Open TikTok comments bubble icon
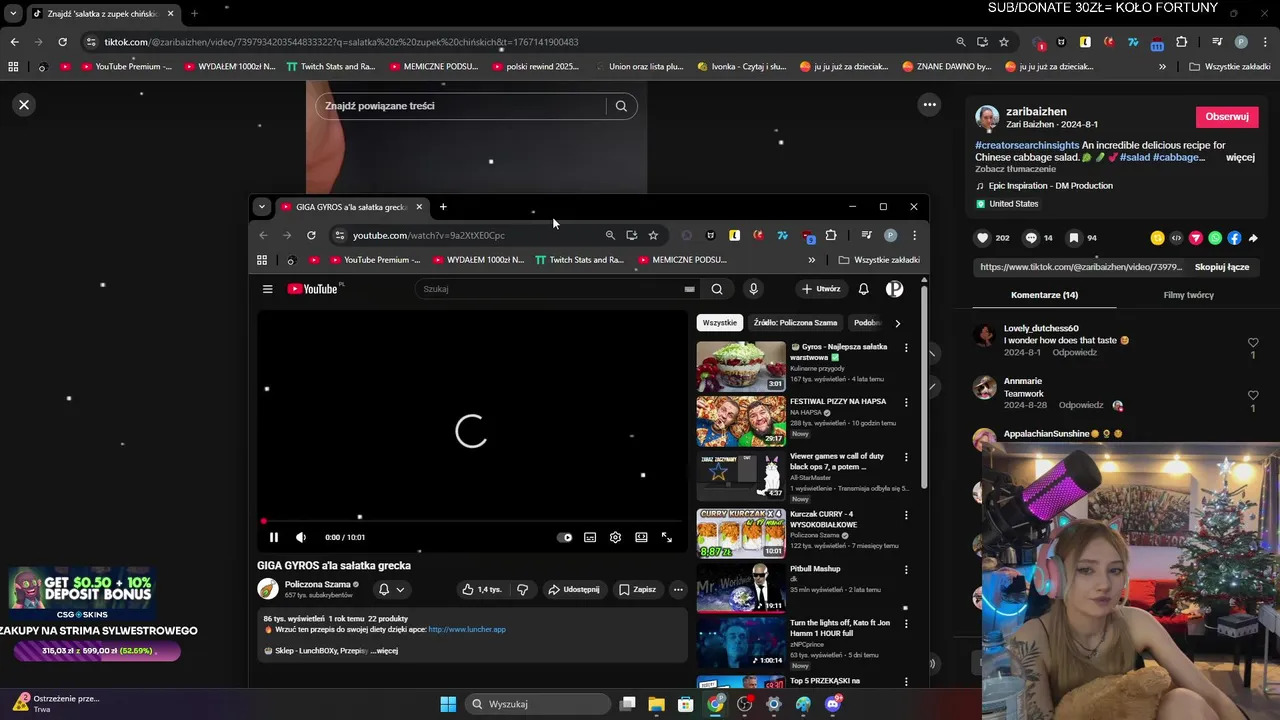This screenshot has width=1280, height=720. click(x=1031, y=238)
